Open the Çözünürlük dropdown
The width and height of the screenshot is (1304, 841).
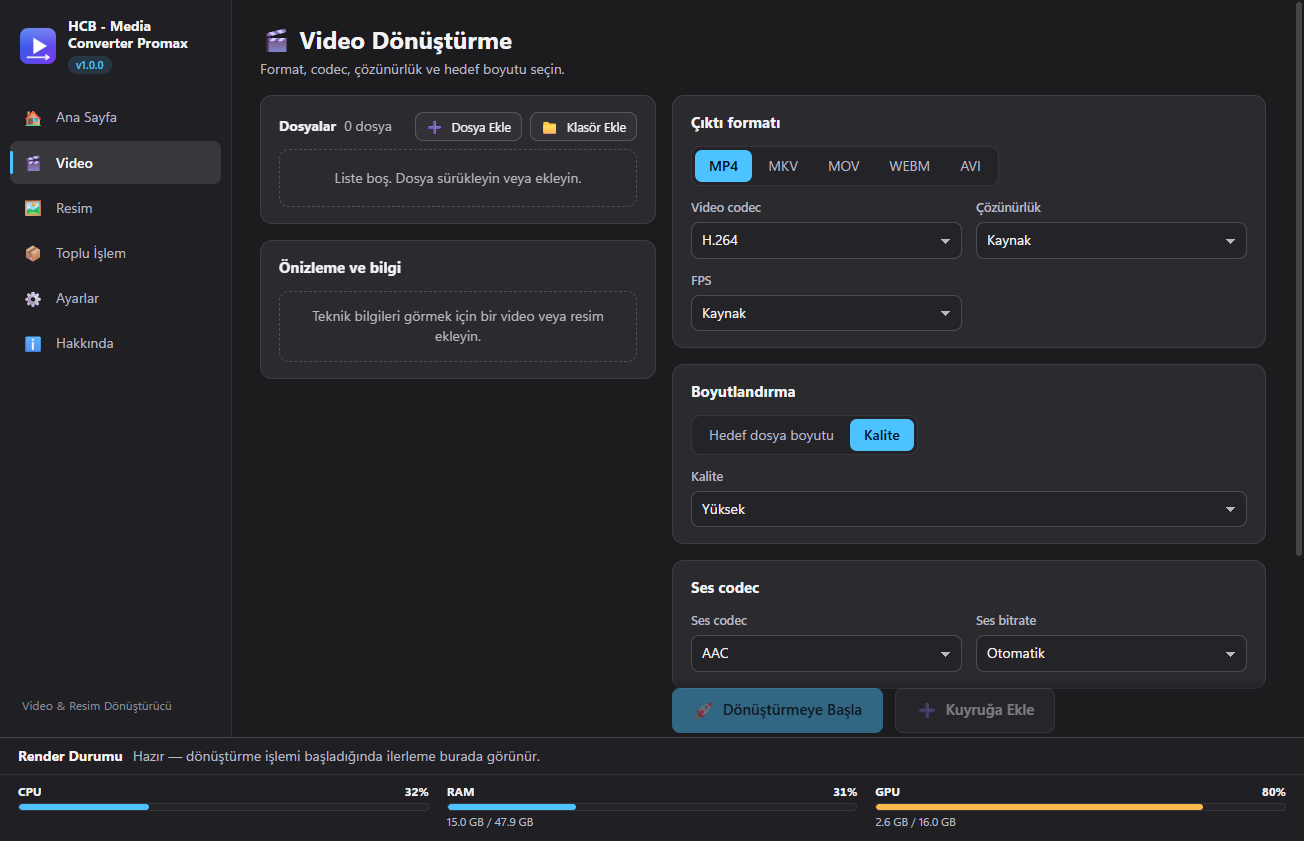click(x=1111, y=241)
